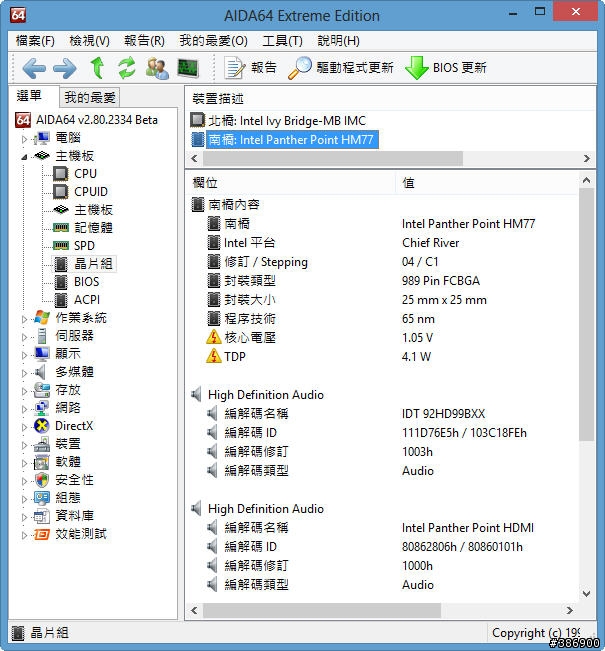Image resolution: width=605 pixels, height=651 pixels.
Task: Expand the 作業系統 tree node
Action: coord(24,319)
